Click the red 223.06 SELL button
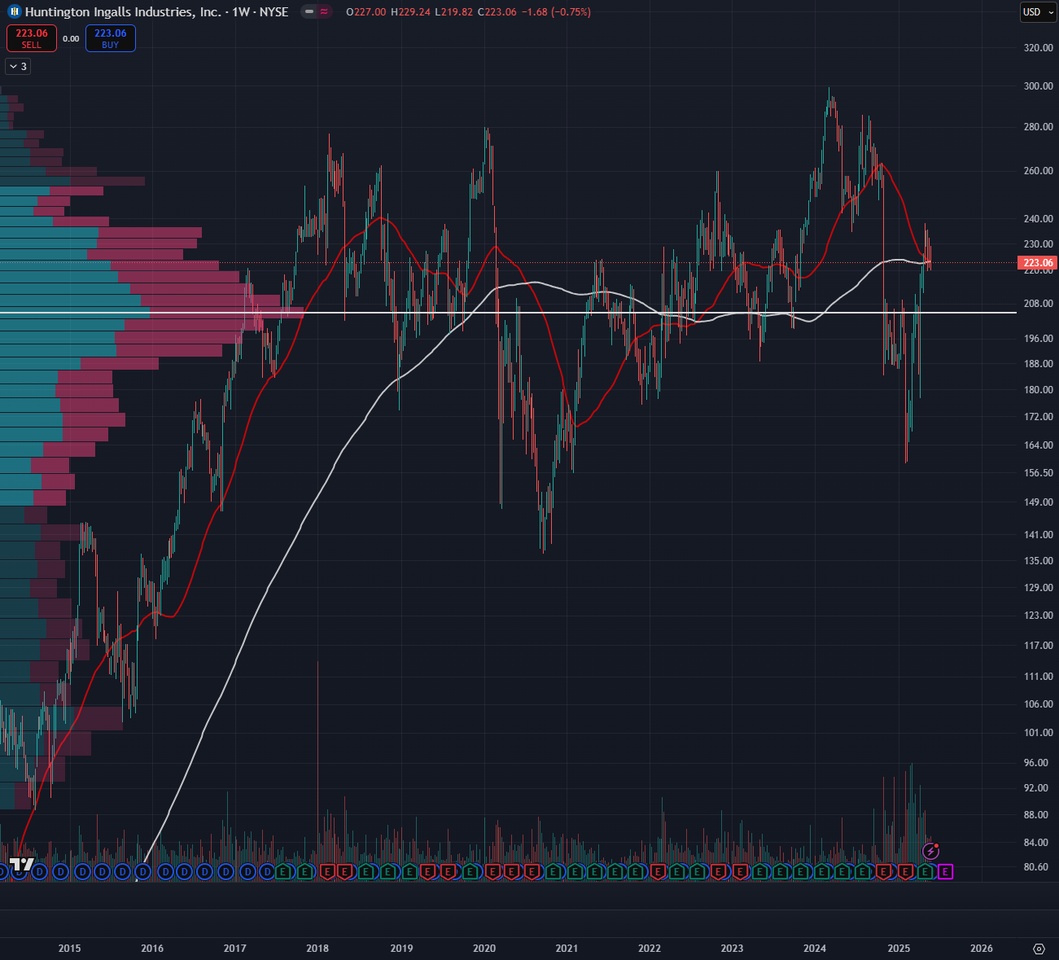This screenshot has width=1059, height=960. point(31,39)
